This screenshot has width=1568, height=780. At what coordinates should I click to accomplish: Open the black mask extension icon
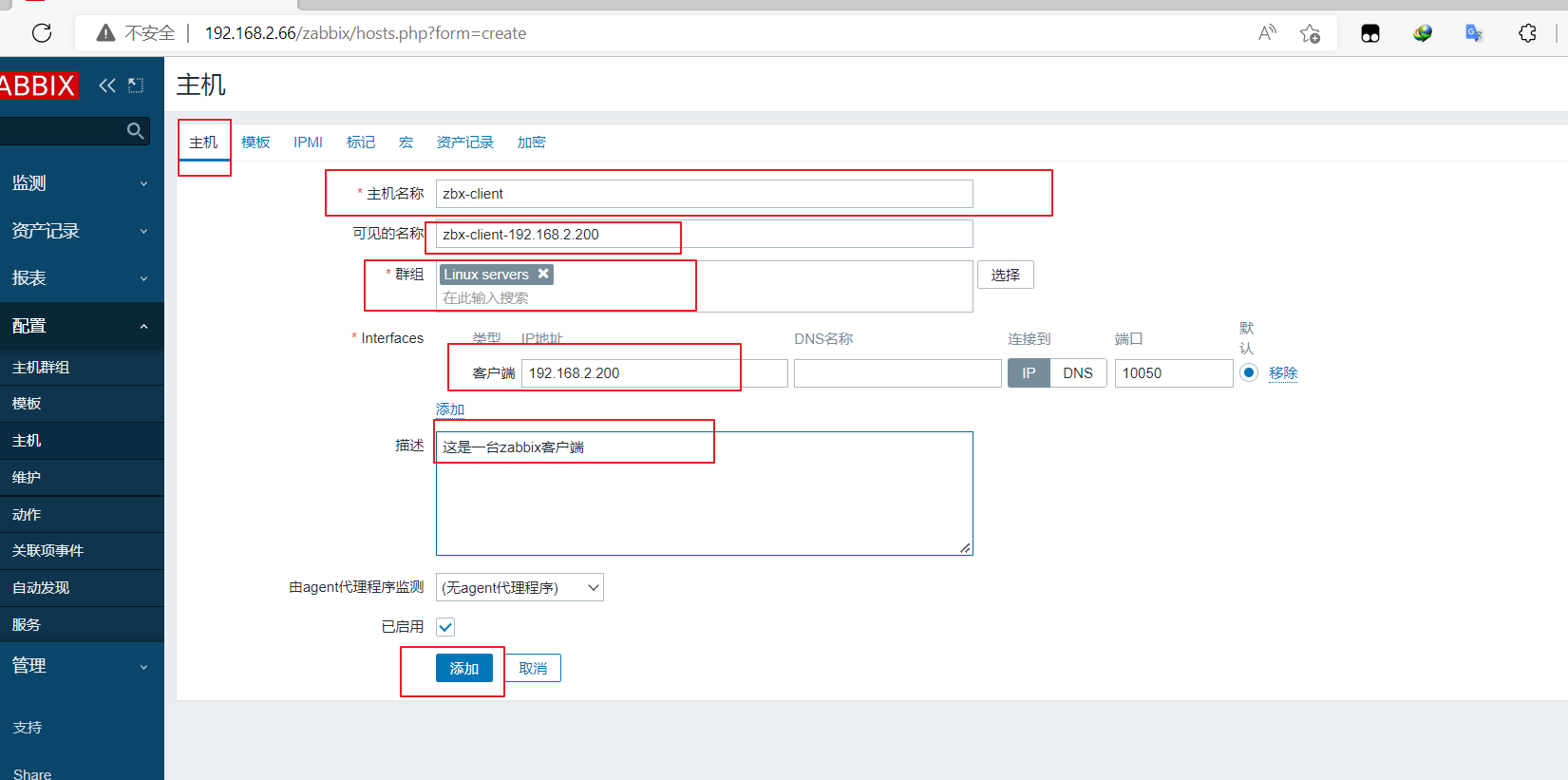(x=1370, y=33)
